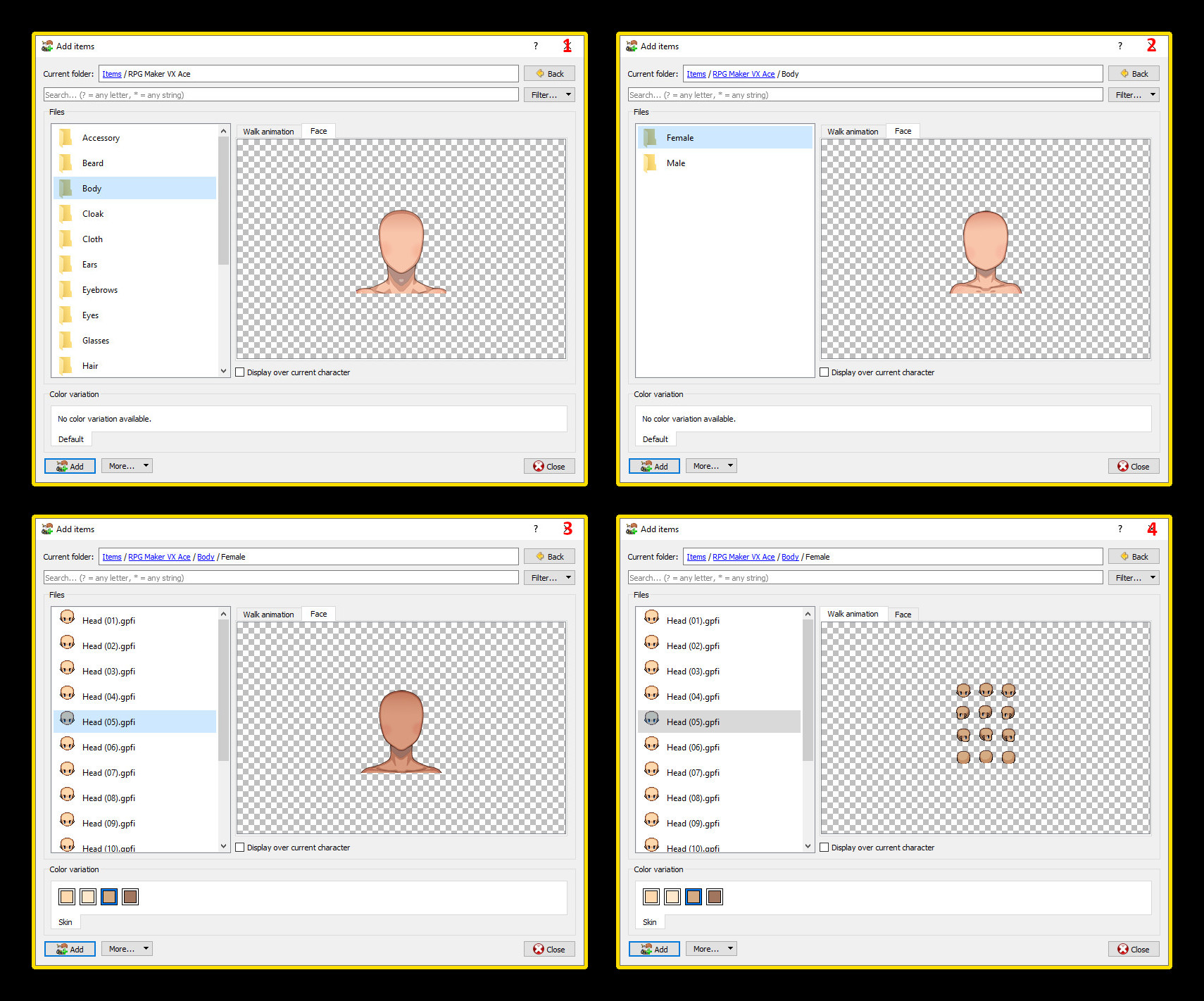Click the Head (08).gpfi icon in window 4
Image resolution: width=1204 pixels, height=1001 pixels.
(652, 795)
